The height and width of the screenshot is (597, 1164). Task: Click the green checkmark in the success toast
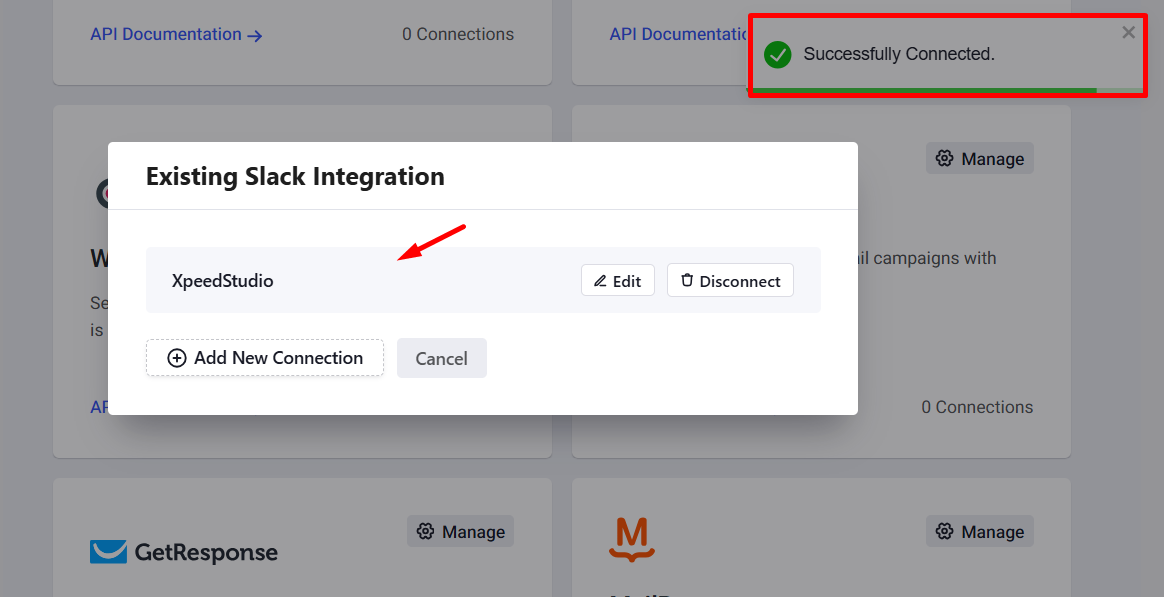[x=777, y=54]
